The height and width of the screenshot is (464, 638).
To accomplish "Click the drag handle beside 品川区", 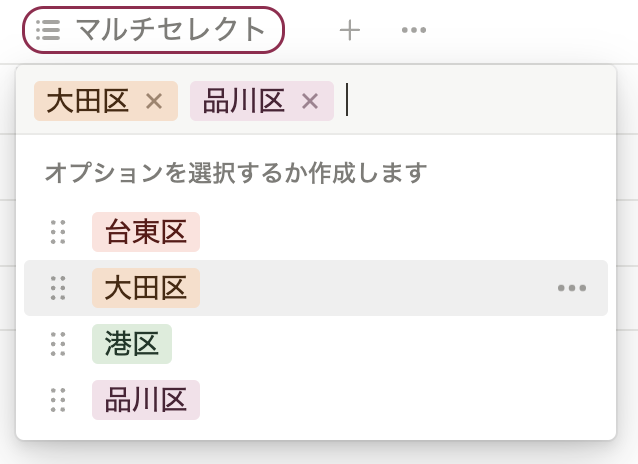I will 58,400.
